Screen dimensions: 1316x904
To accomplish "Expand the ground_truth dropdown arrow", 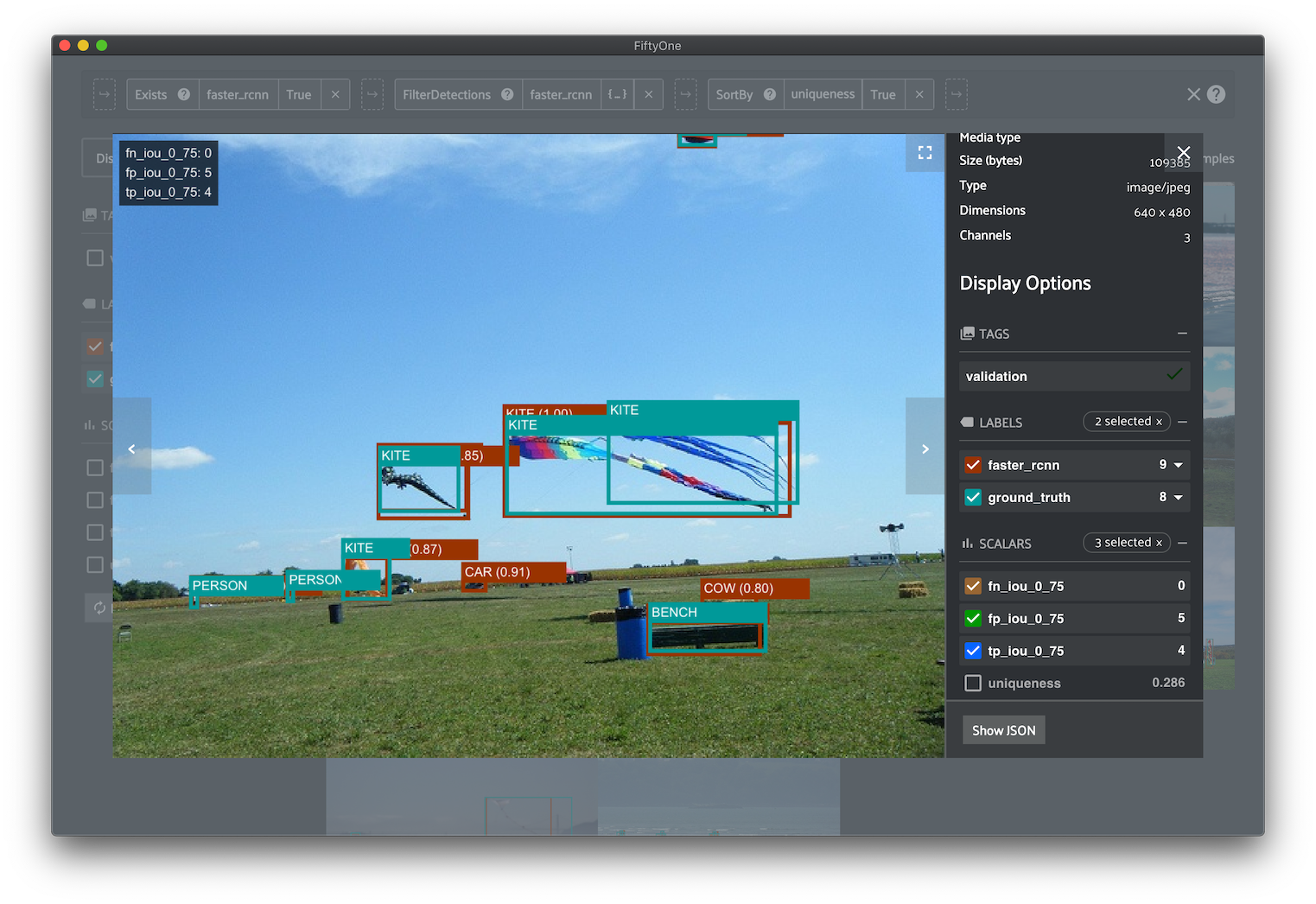I will (1178, 498).
